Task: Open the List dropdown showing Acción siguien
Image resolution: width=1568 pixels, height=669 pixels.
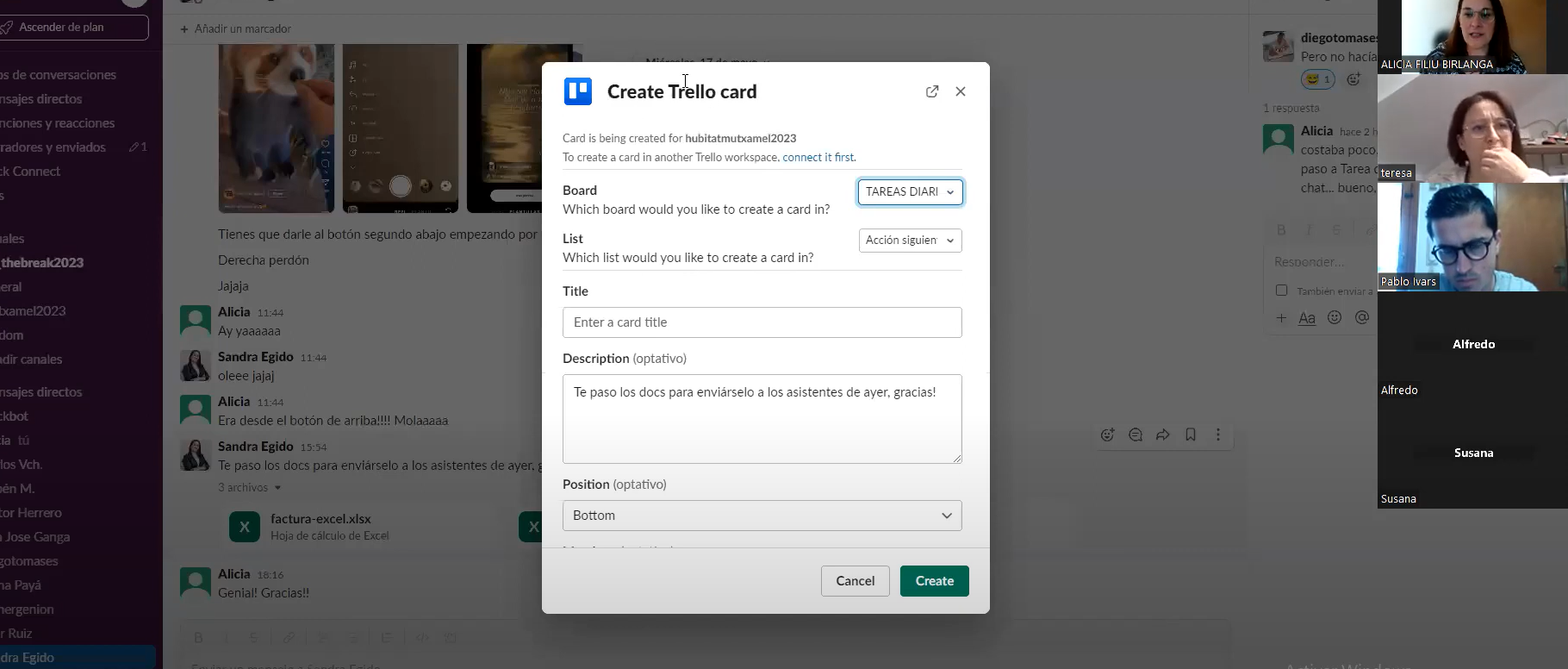Action: [x=911, y=241]
